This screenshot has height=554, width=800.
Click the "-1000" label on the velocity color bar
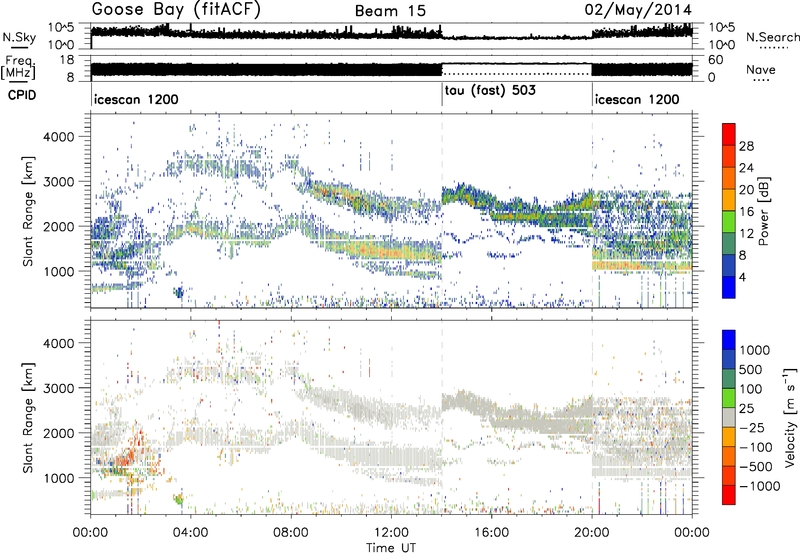click(759, 486)
